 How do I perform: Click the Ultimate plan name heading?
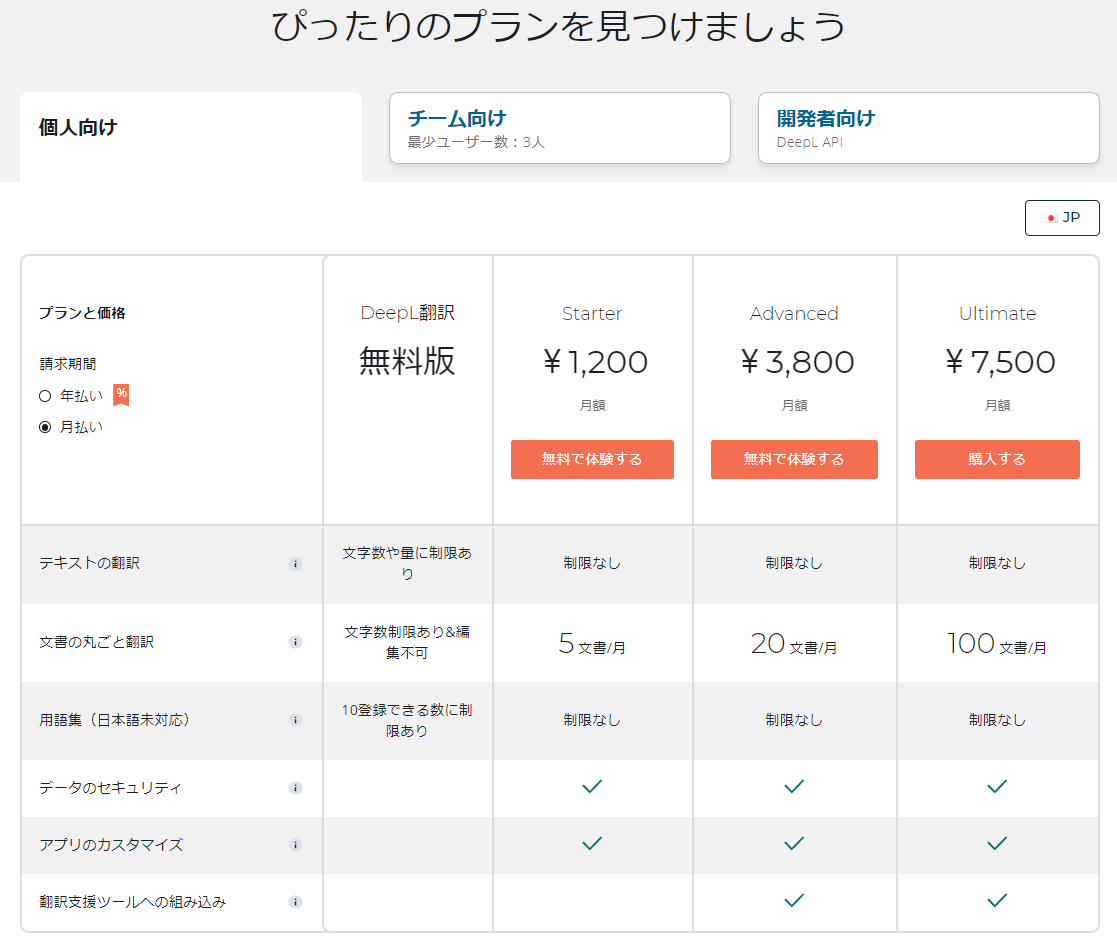coord(997,313)
